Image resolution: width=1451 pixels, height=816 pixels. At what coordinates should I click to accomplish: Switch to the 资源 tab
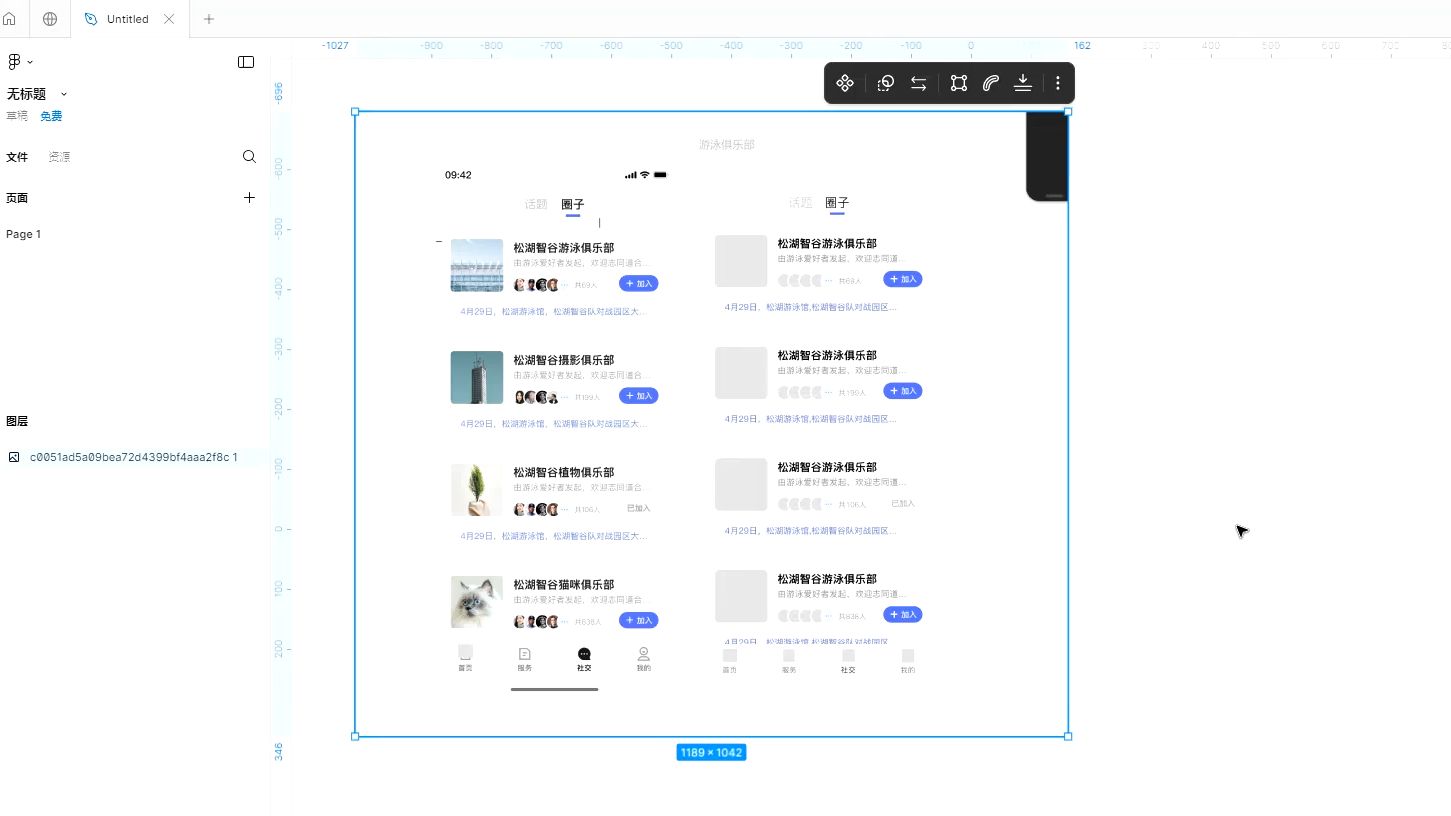[59, 157]
